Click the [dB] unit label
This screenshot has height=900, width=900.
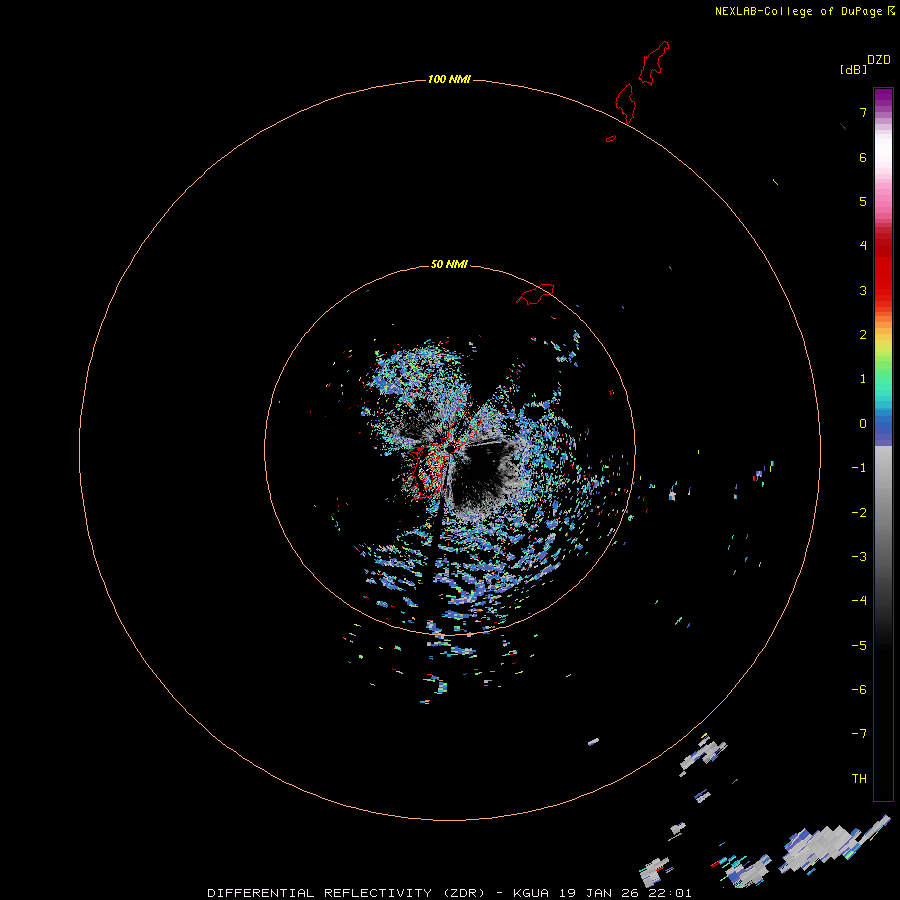click(x=854, y=69)
